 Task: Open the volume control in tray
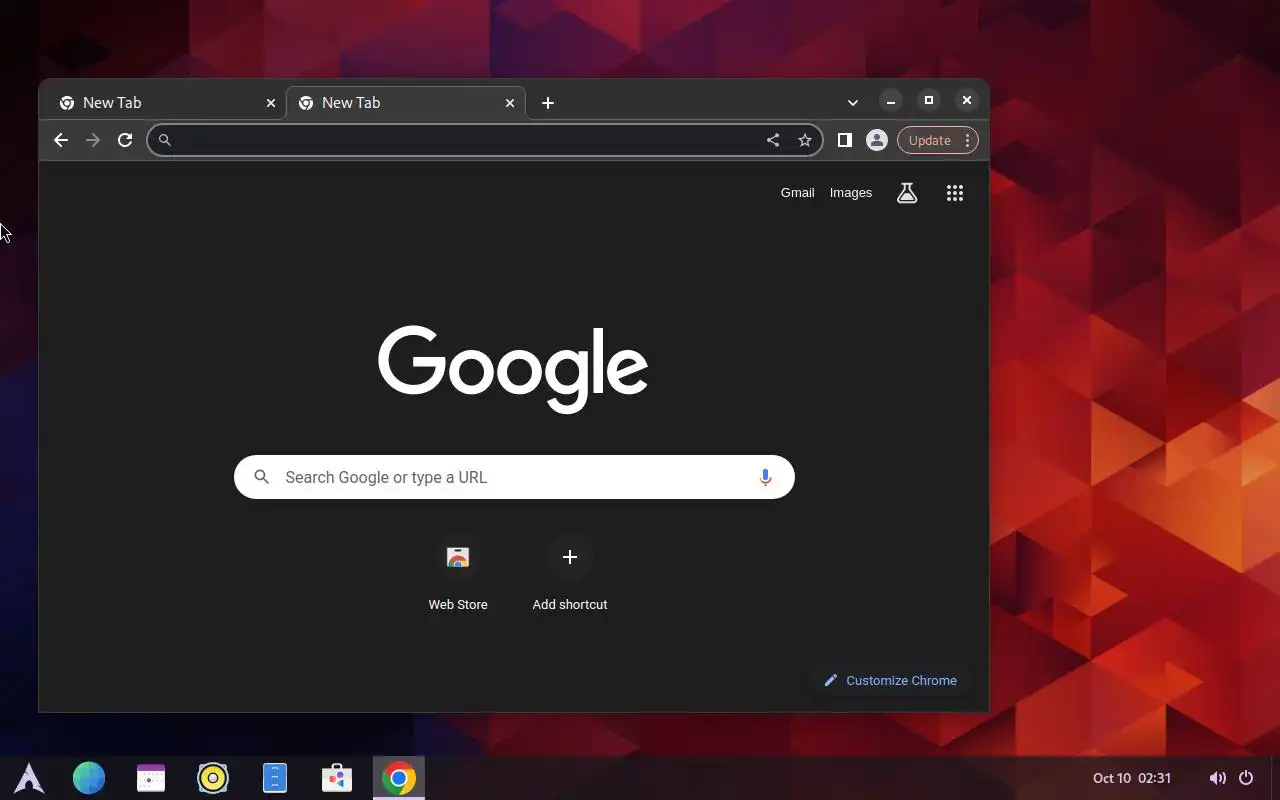coord(1217,778)
